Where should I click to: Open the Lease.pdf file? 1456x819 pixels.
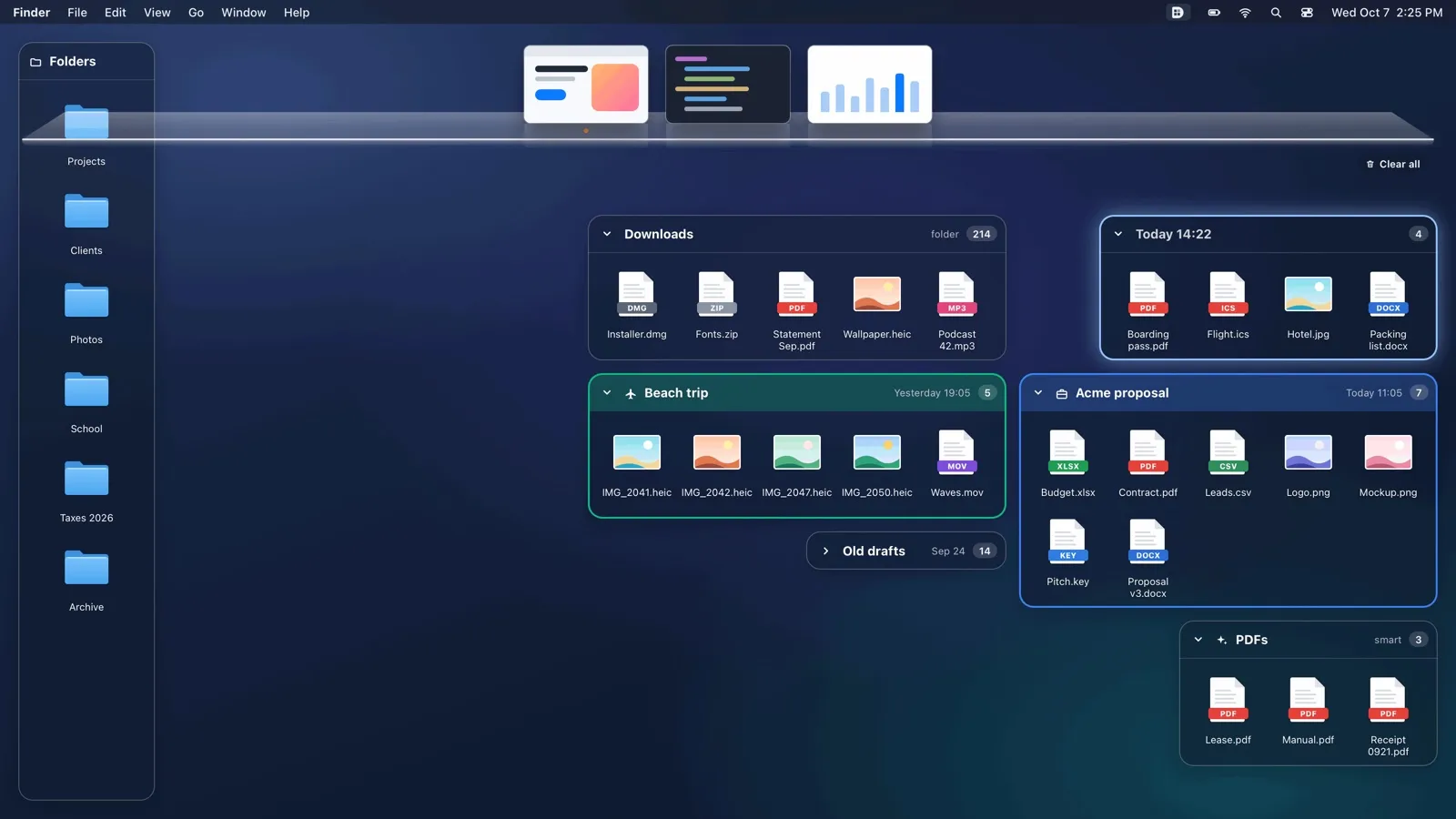click(x=1228, y=700)
